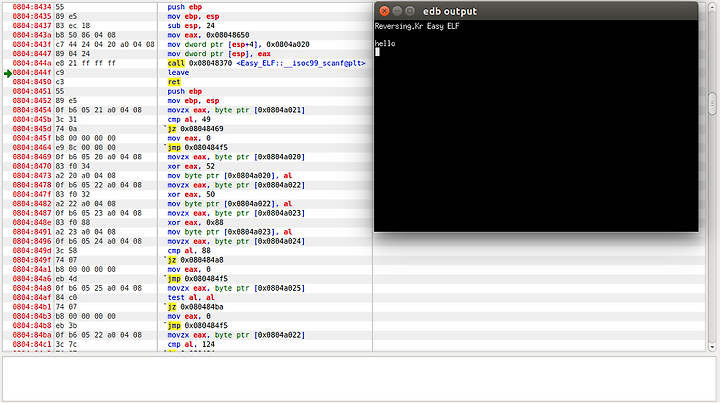The image size is (720, 403).
Task: Select address 0804:843f in address column
Action: coord(32,45)
